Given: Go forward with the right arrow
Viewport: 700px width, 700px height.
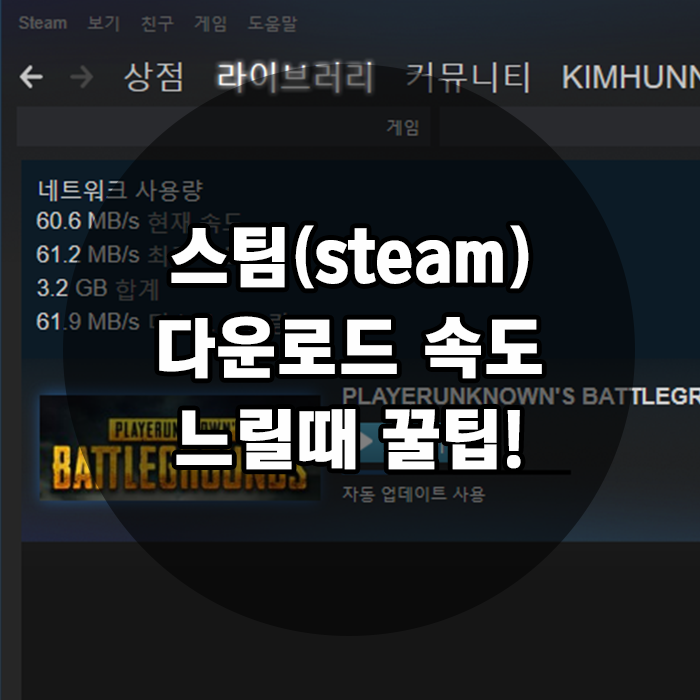Looking at the screenshot, I should tap(82, 77).
